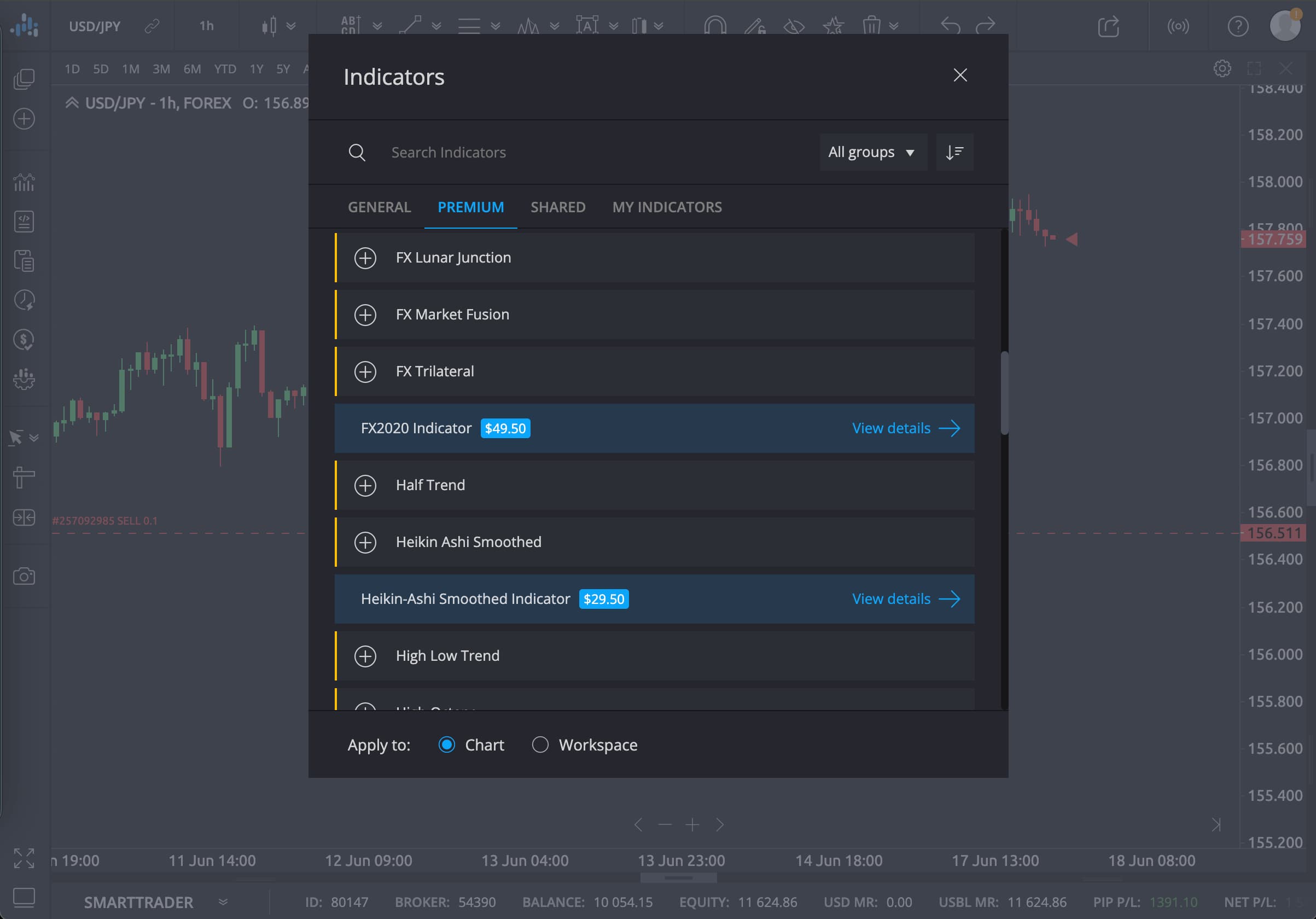Viewport: 1316px width, 919px height.
Task: Add the FX Lunar Junction indicator
Action: click(x=365, y=258)
